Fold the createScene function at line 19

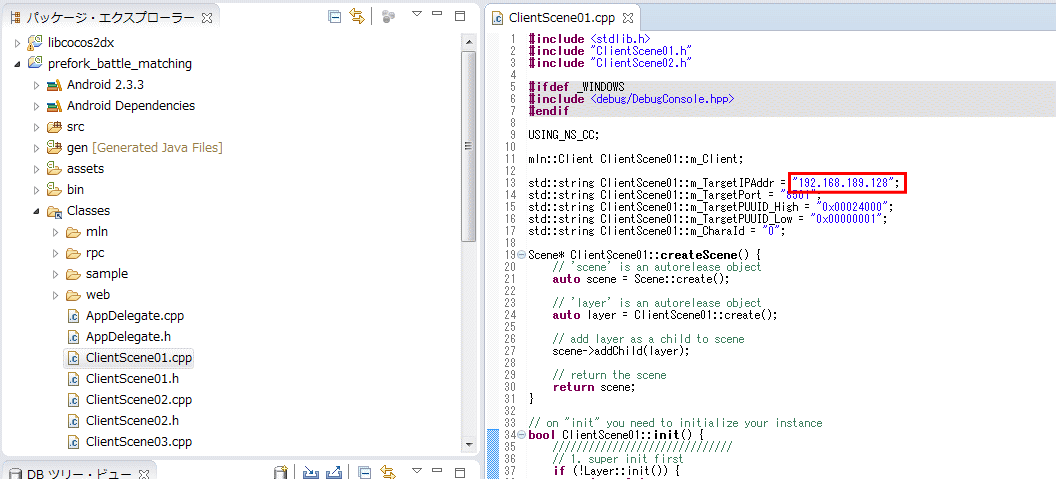(x=521, y=255)
